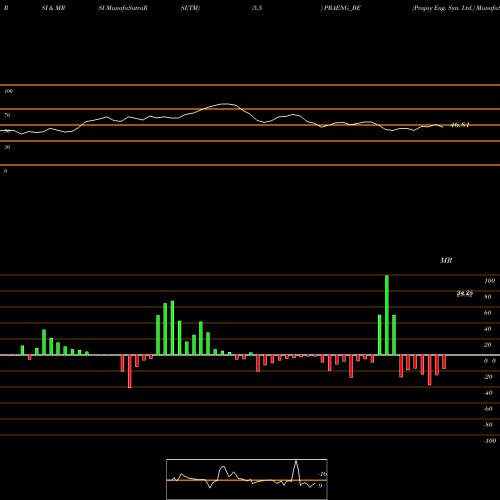The width and height of the screenshot is (500, 500).
Task: Open the mini overview chart thumbnail
Action: coord(247,479)
